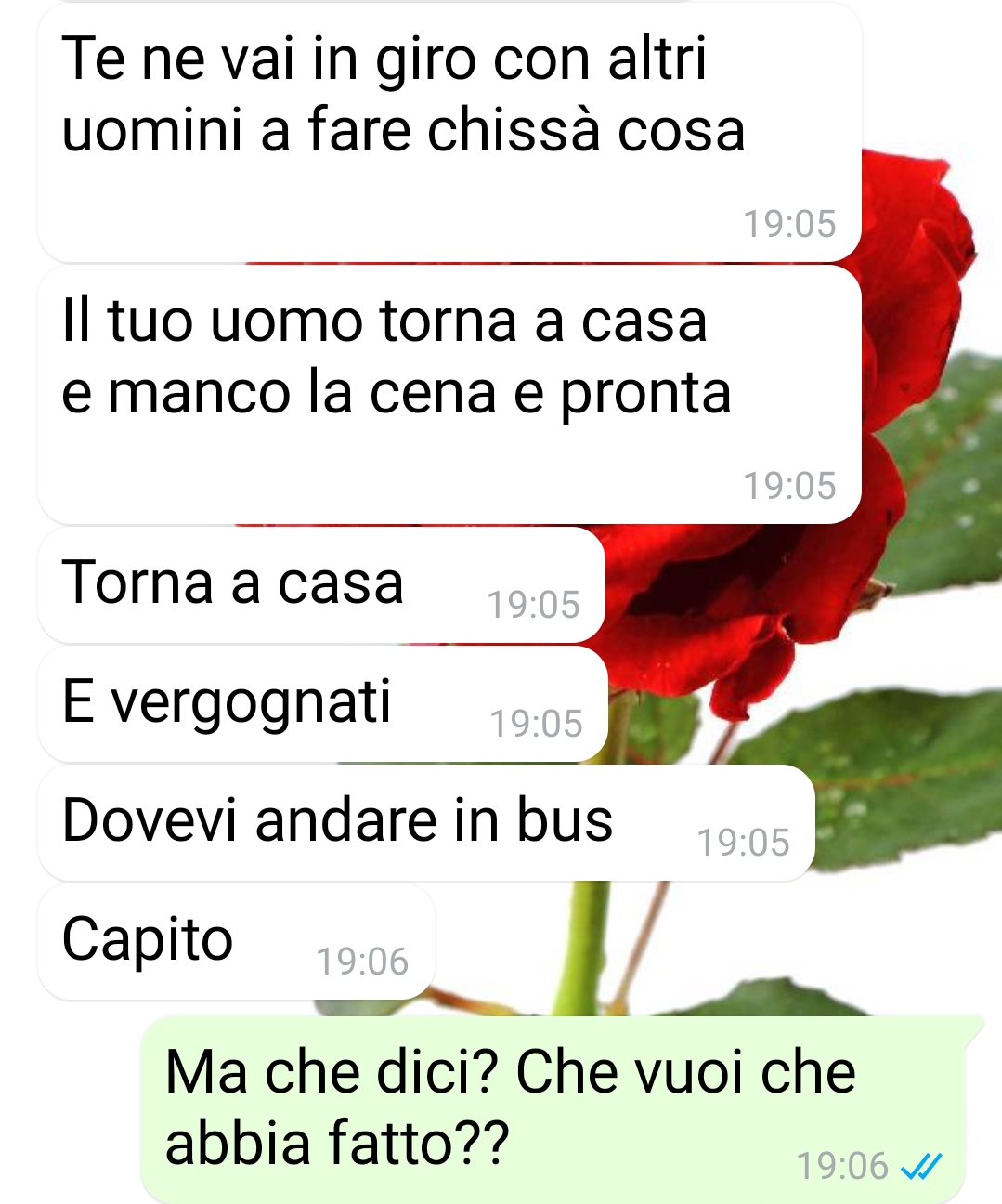Image resolution: width=1002 pixels, height=1204 pixels.
Task: Select the 'Dovevi andare in bus' message
Action: pos(426,822)
